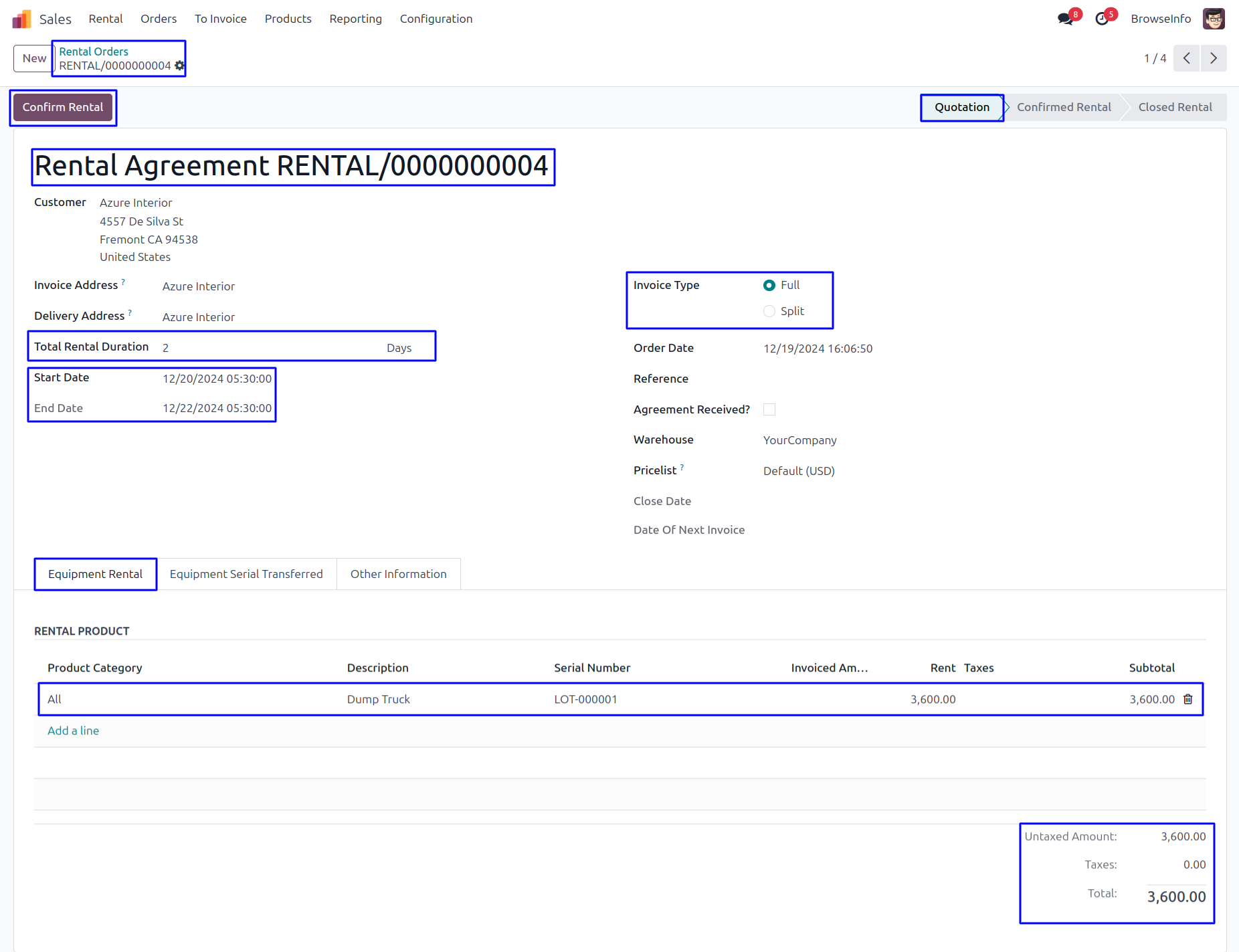Open the Configuration menu
Viewport: 1239px width, 952px height.
436,19
